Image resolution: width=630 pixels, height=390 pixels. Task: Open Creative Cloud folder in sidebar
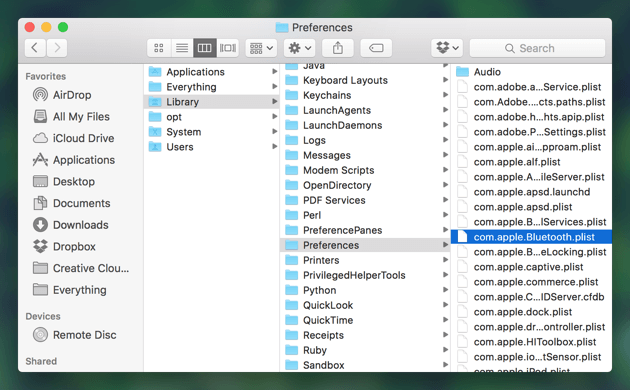point(81,268)
